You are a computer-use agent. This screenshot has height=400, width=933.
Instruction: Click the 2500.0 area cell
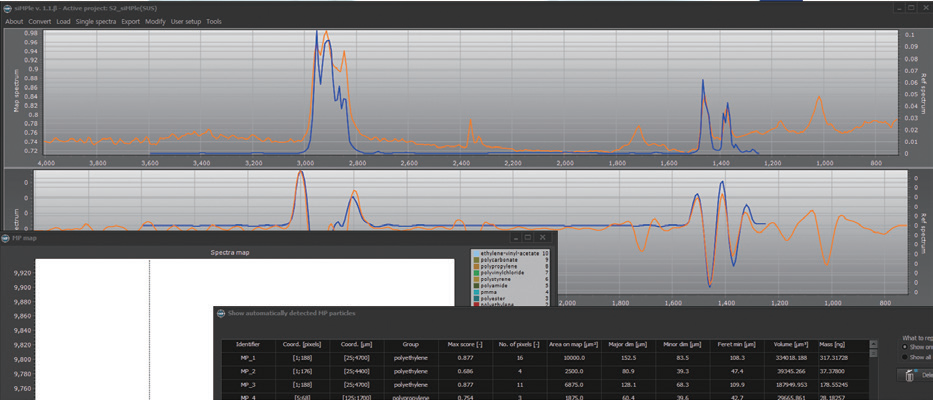[574, 371]
